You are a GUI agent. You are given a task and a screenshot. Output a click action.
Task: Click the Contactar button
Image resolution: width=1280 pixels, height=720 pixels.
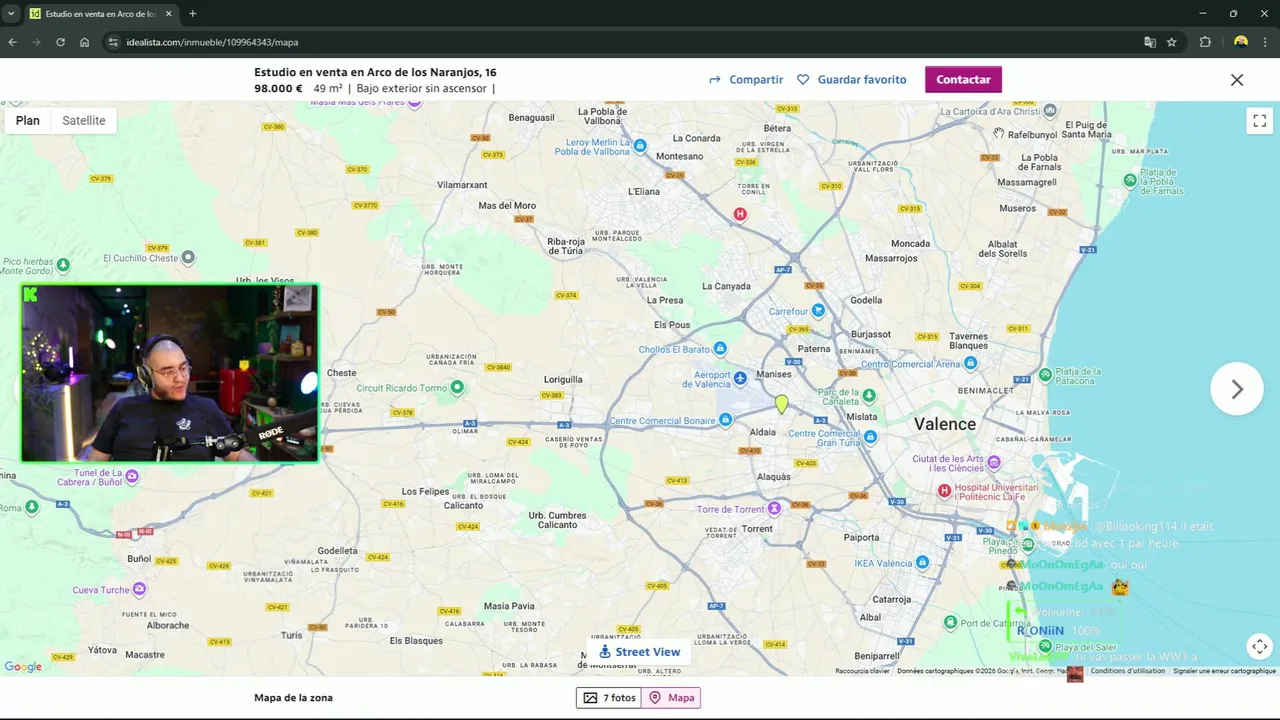963,79
